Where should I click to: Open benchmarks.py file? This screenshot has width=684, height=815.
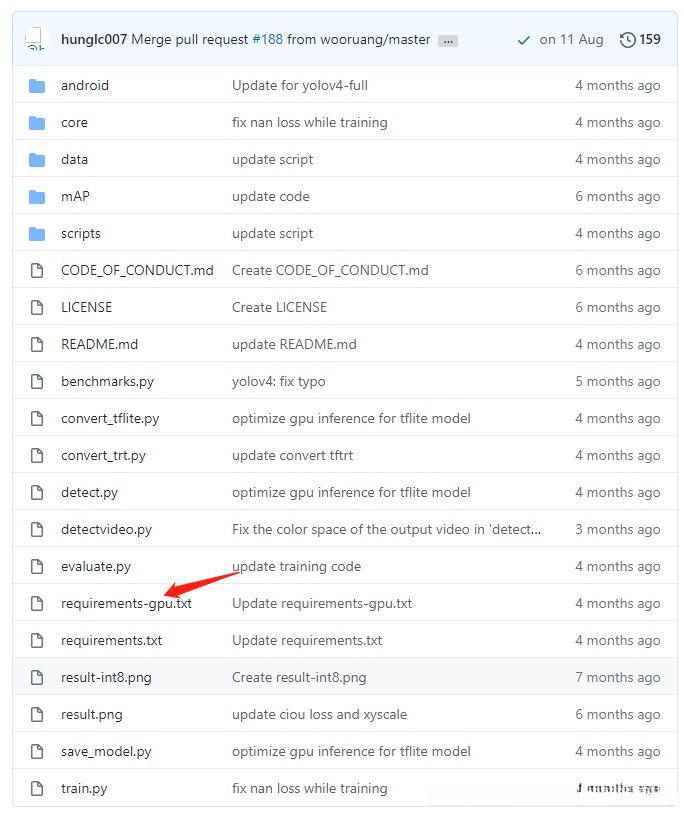[108, 382]
